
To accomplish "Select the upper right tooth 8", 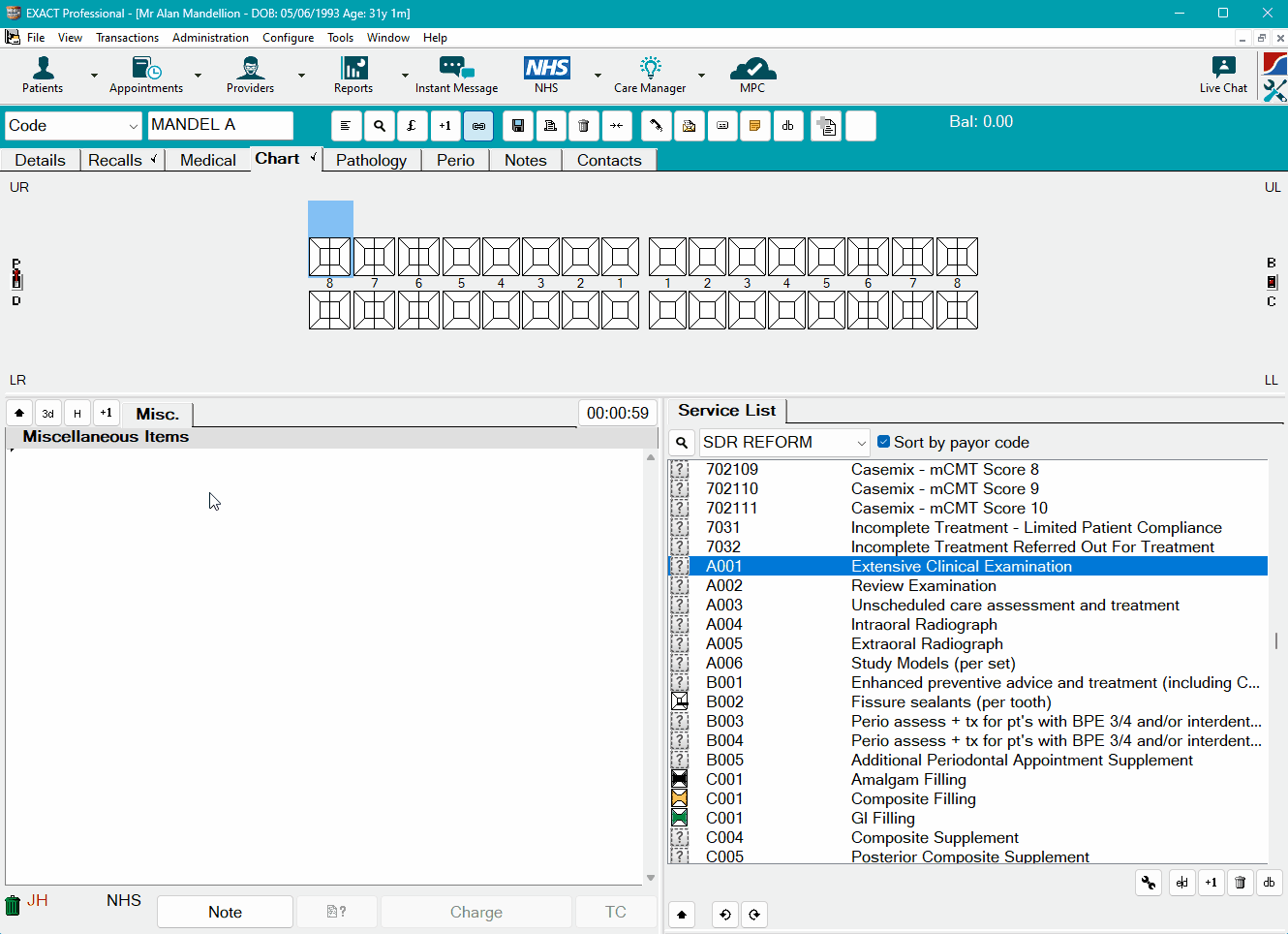I will coord(329,258).
